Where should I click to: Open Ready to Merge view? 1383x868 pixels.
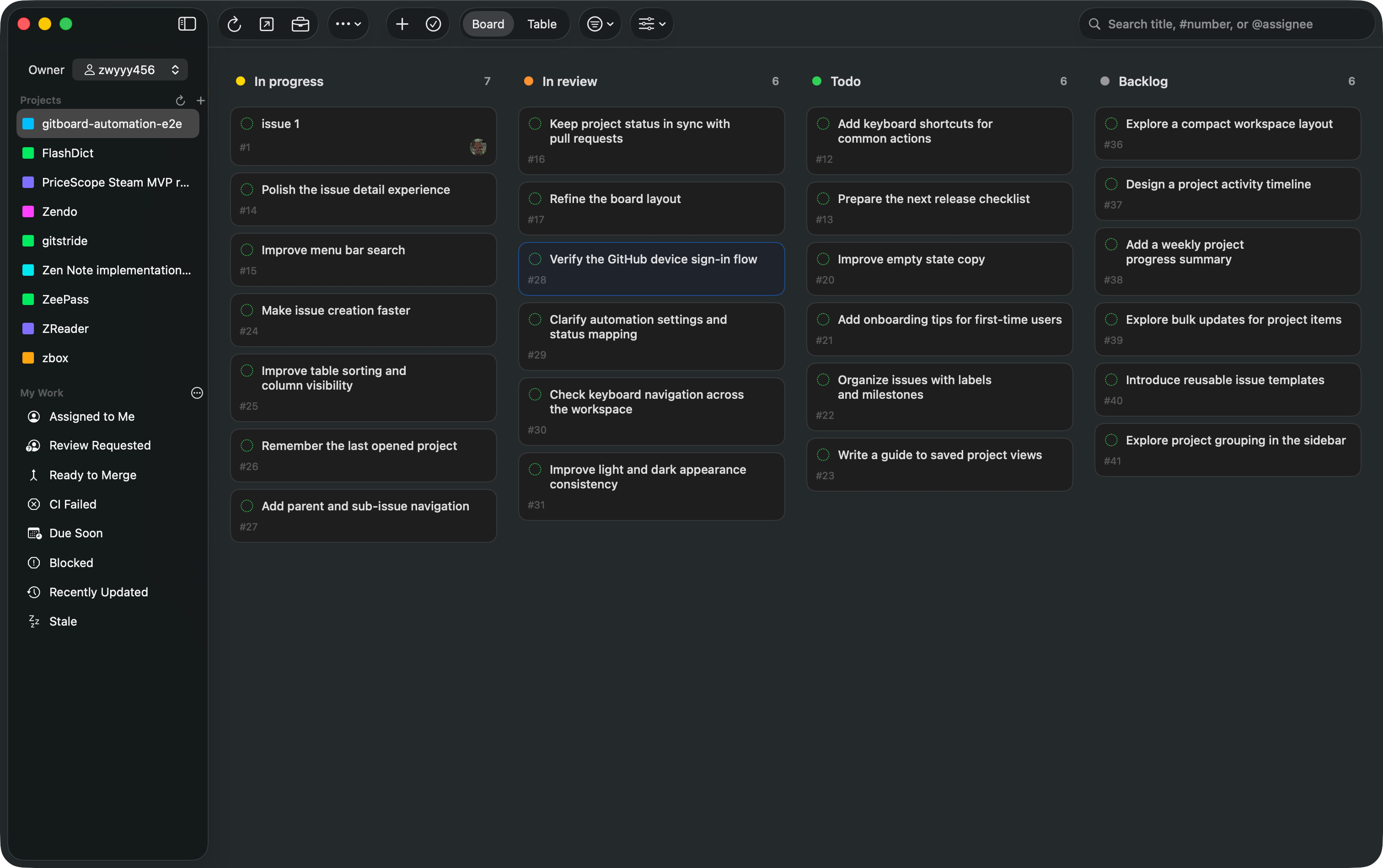pyautogui.click(x=108, y=475)
